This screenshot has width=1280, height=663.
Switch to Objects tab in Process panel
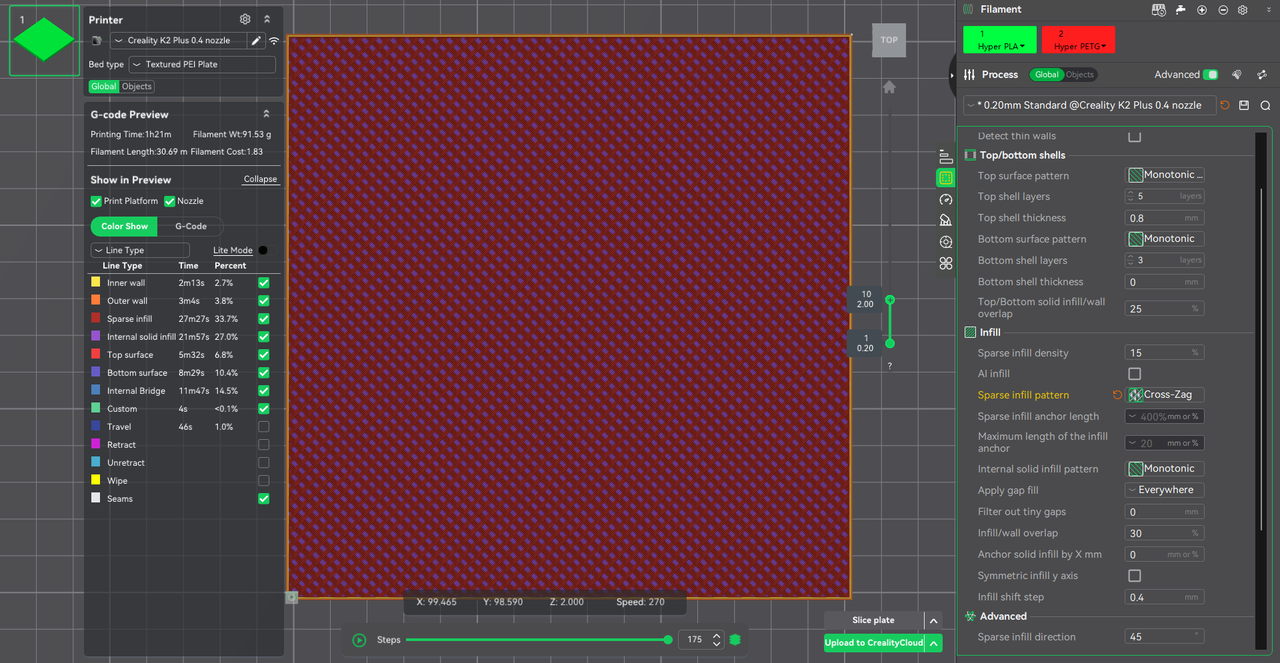click(1079, 75)
